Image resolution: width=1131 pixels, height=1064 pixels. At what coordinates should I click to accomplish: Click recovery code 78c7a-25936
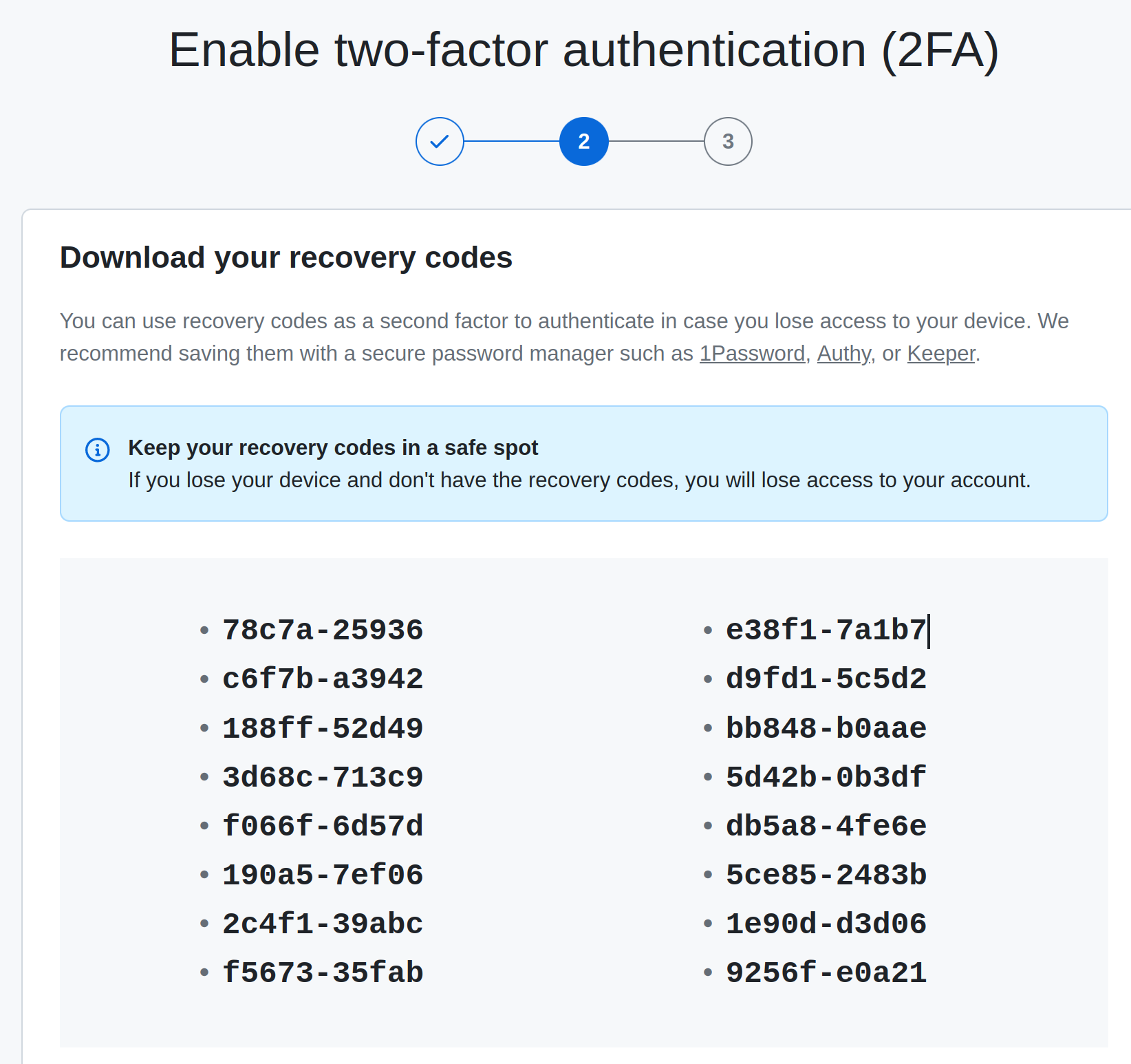click(323, 630)
